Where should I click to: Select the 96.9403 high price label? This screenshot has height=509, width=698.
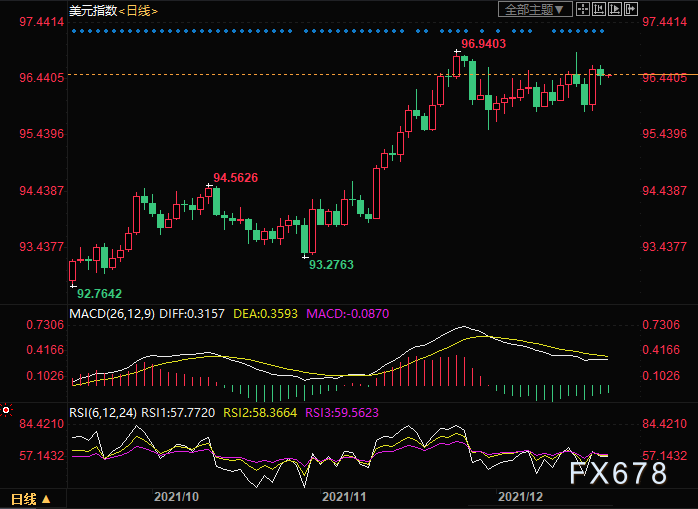tap(483, 44)
